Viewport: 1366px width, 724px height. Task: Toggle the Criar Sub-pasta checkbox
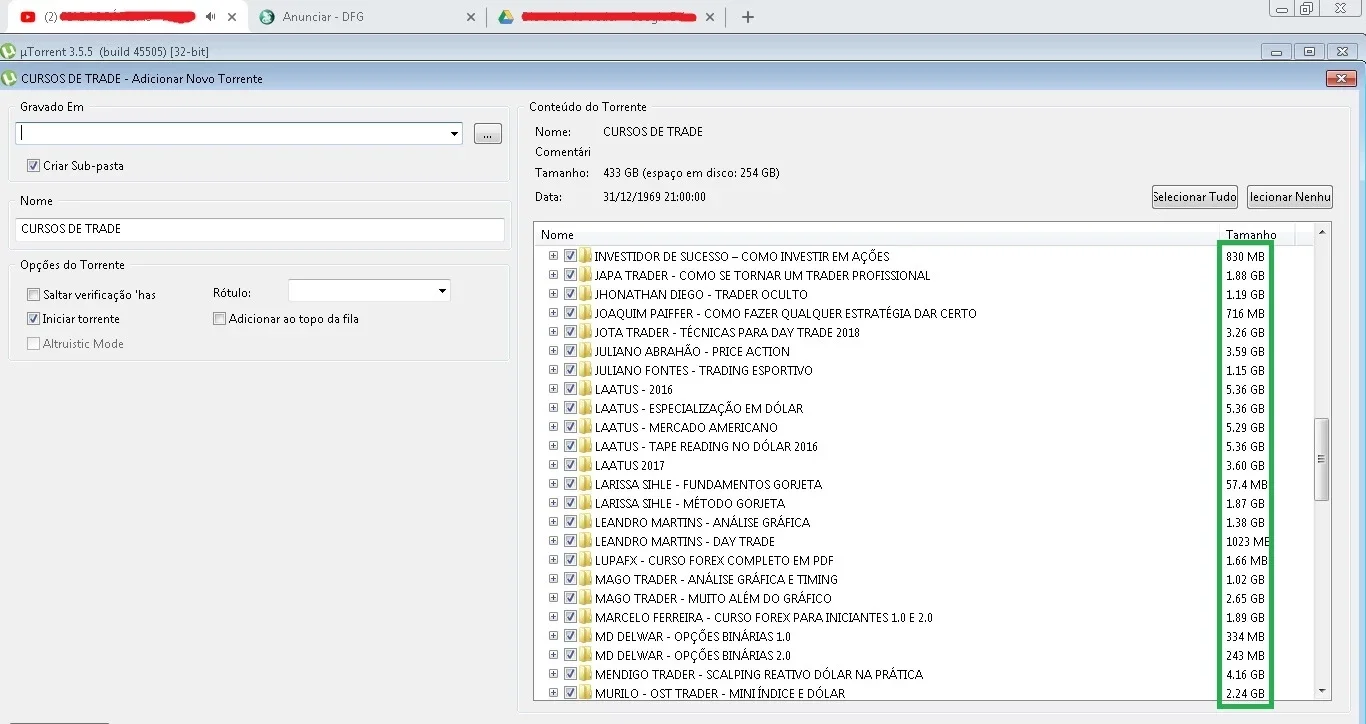tap(34, 166)
